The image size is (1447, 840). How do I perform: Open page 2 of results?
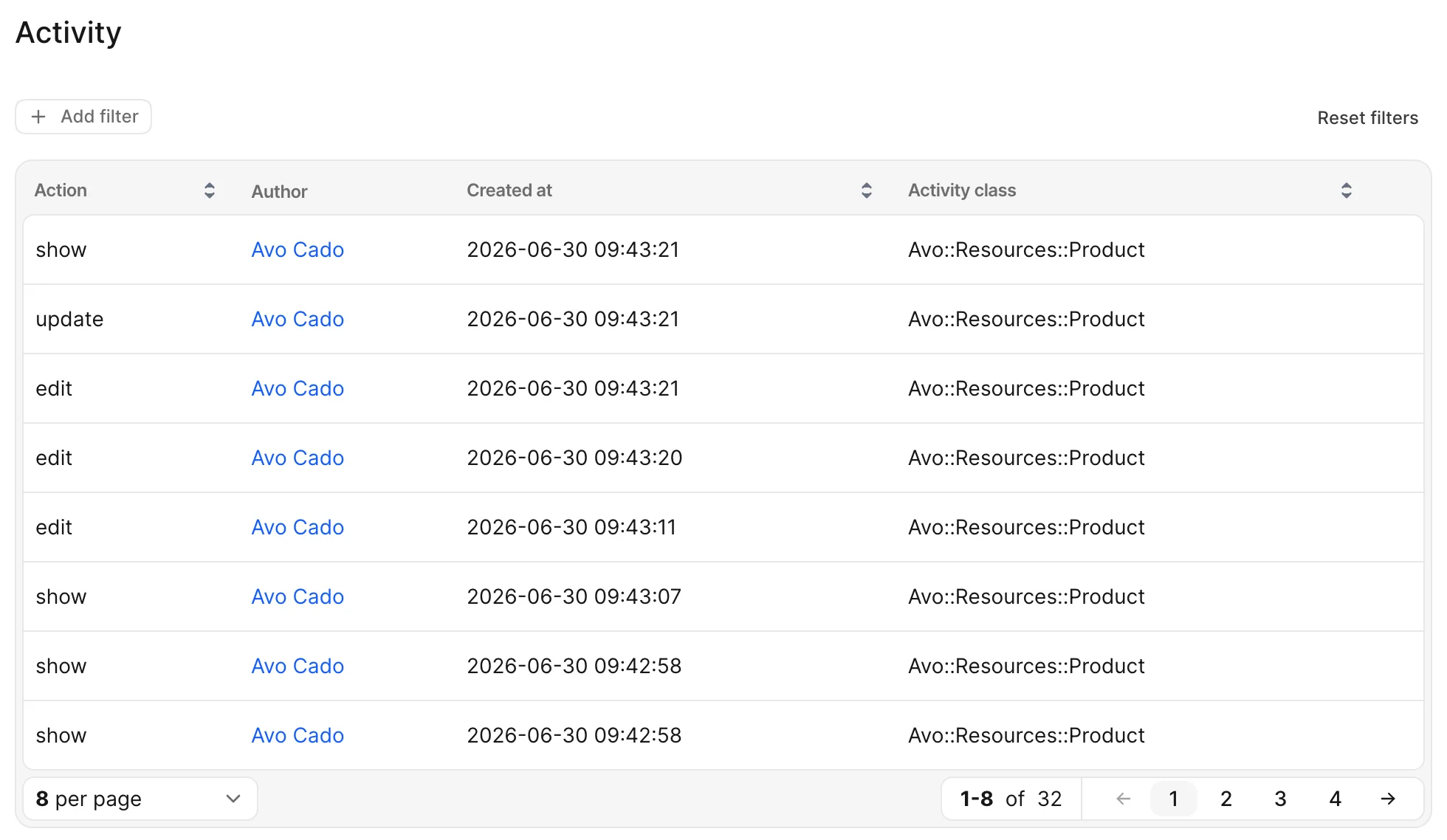pyautogui.click(x=1226, y=799)
